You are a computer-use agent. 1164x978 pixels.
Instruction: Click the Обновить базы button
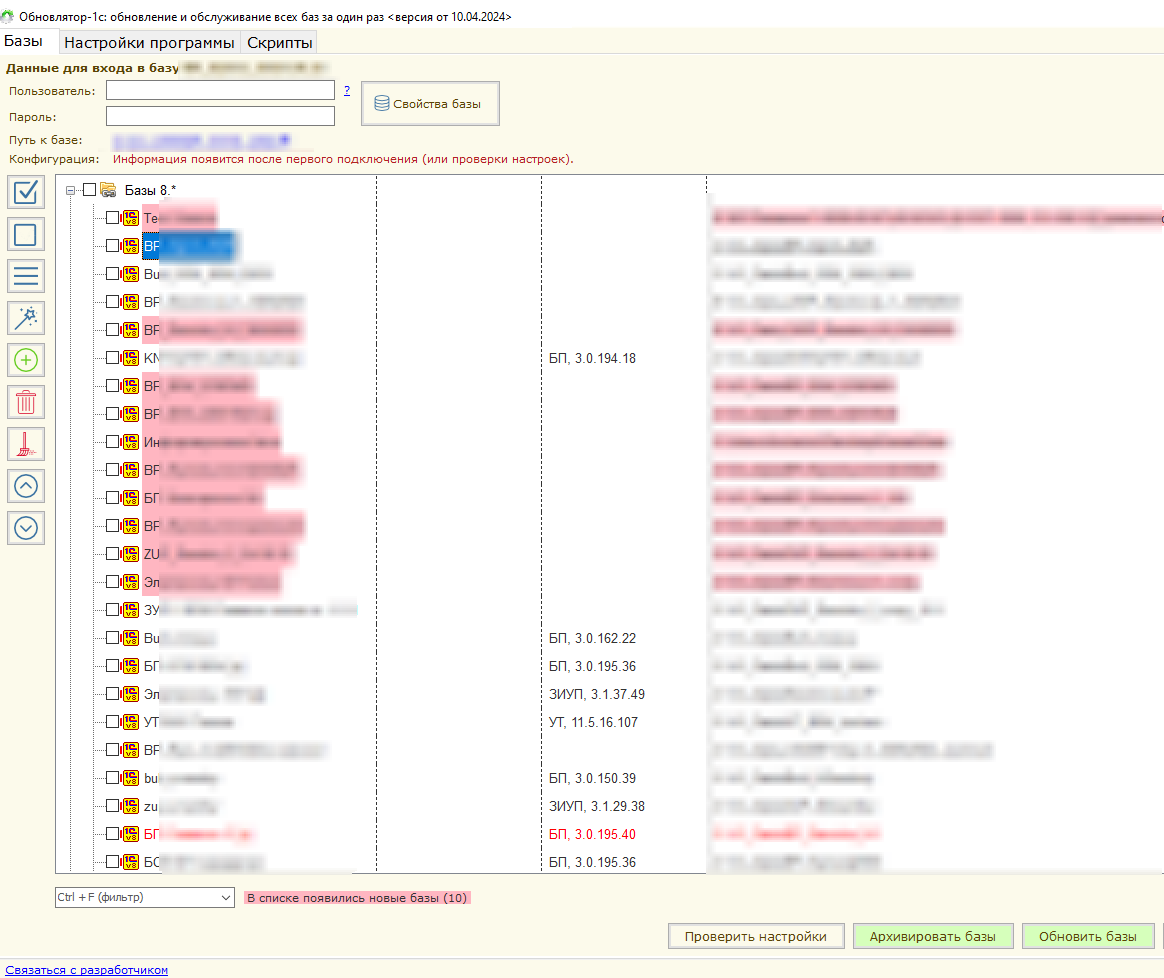[x=1088, y=936]
